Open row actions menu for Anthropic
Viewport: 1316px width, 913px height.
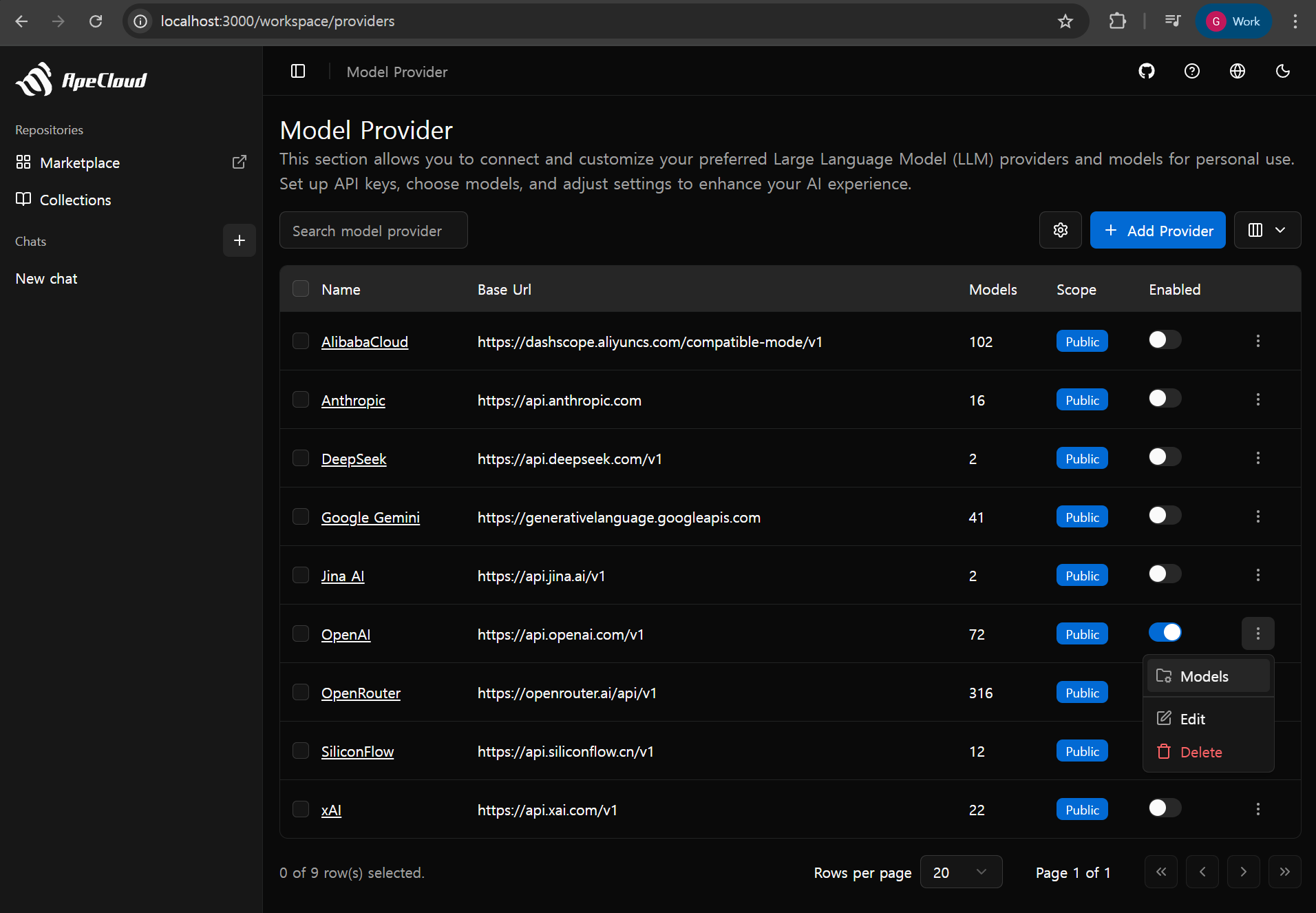[1258, 399]
